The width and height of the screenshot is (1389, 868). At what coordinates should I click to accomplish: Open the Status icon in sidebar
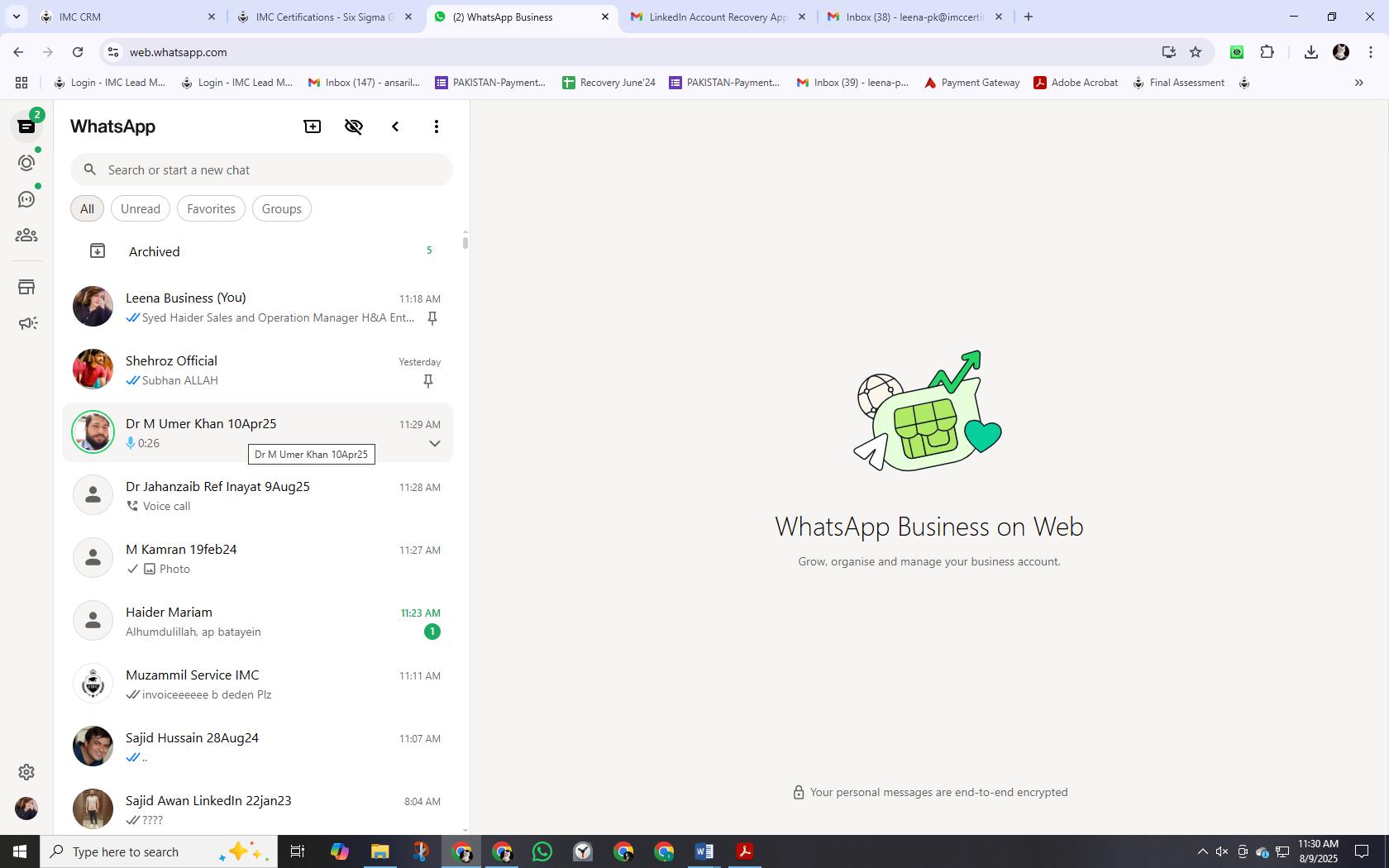tap(26, 163)
